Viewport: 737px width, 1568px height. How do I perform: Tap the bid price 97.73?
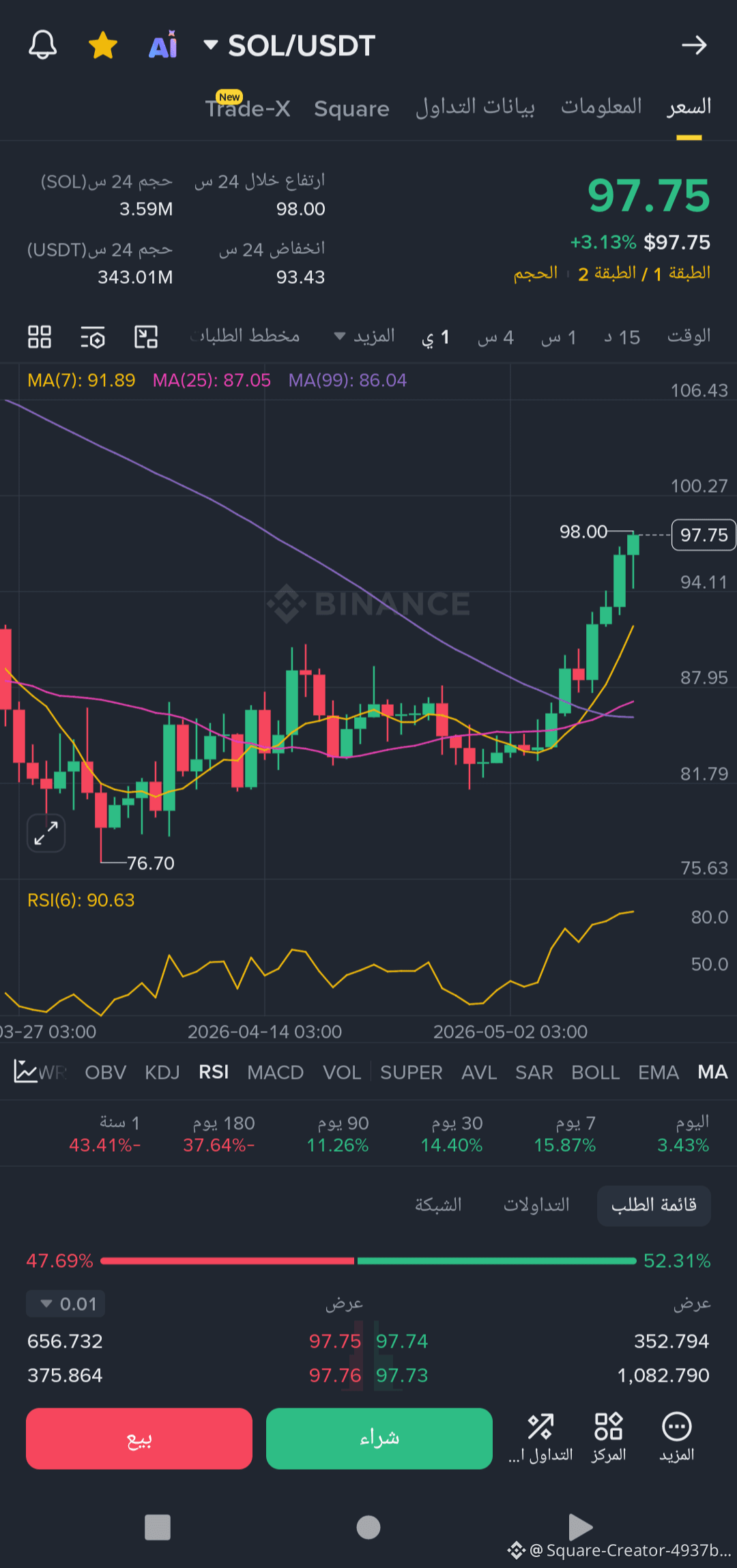click(402, 1376)
